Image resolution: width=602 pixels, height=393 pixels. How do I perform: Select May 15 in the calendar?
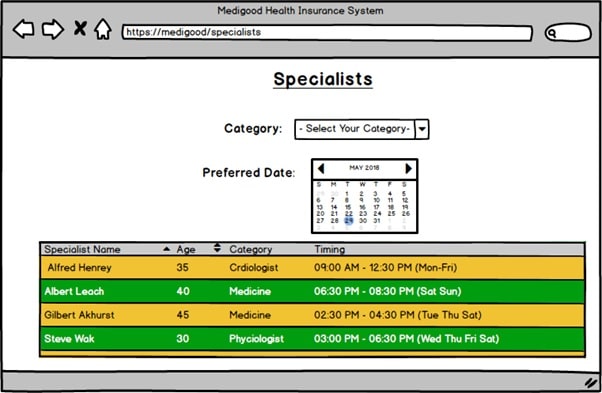pyautogui.click(x=348, y=207)
